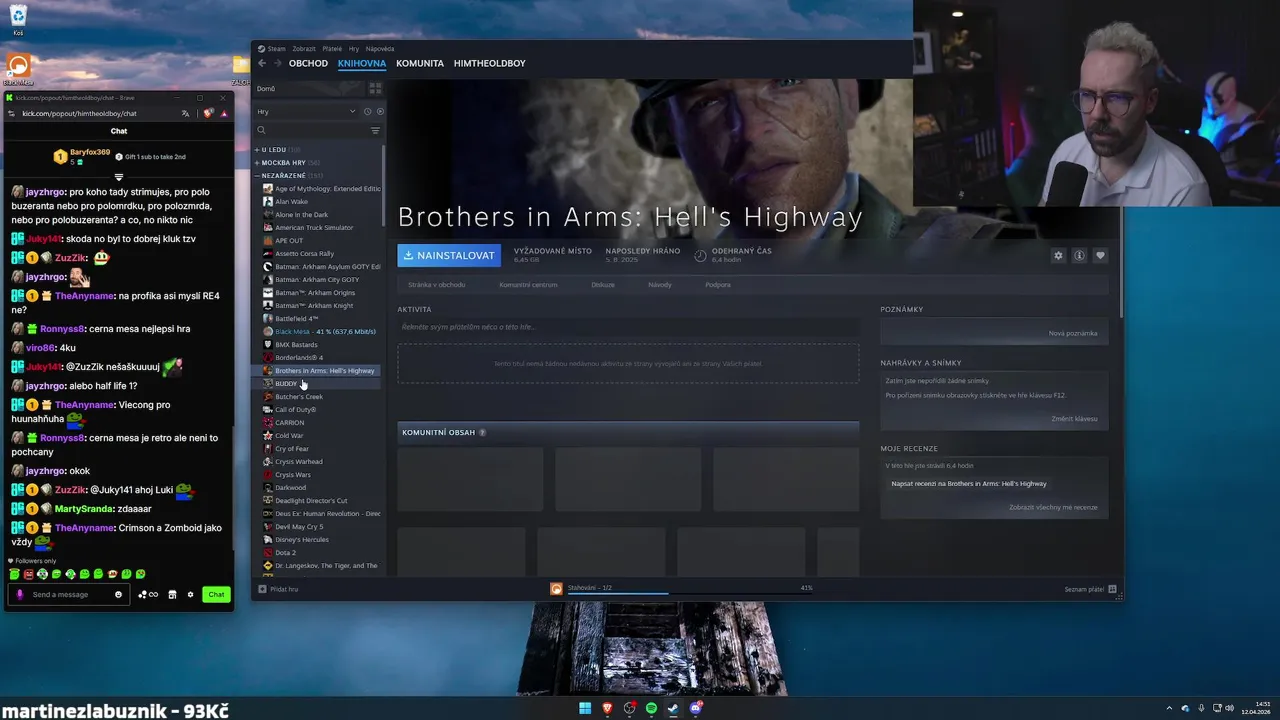The height and width of the screenshot is (720, 1280).
Task: Open Podpora link for the game
Action: point(718,285)
